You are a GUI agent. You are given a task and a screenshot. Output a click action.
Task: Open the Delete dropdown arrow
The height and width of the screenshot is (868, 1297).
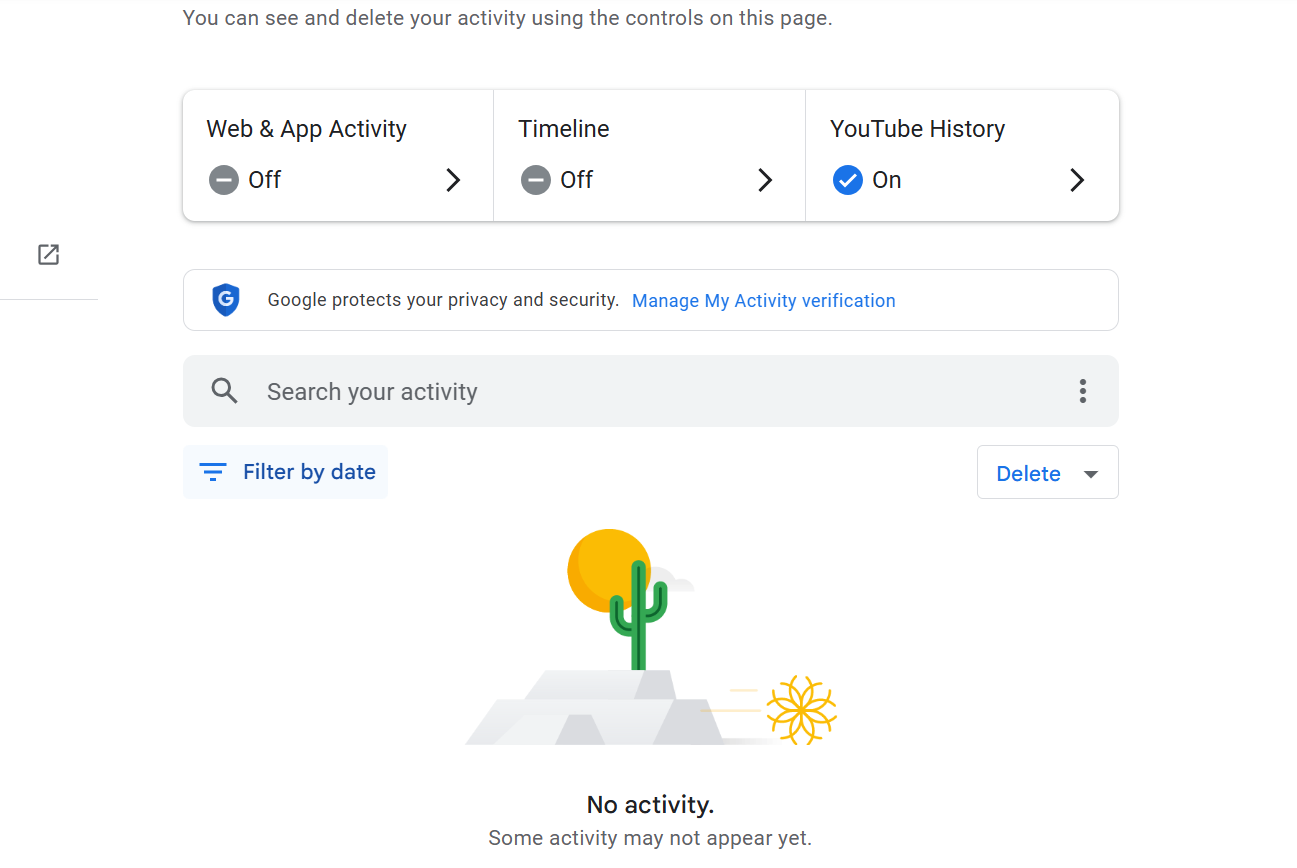pyautogui.click(x=1091, y=474)
